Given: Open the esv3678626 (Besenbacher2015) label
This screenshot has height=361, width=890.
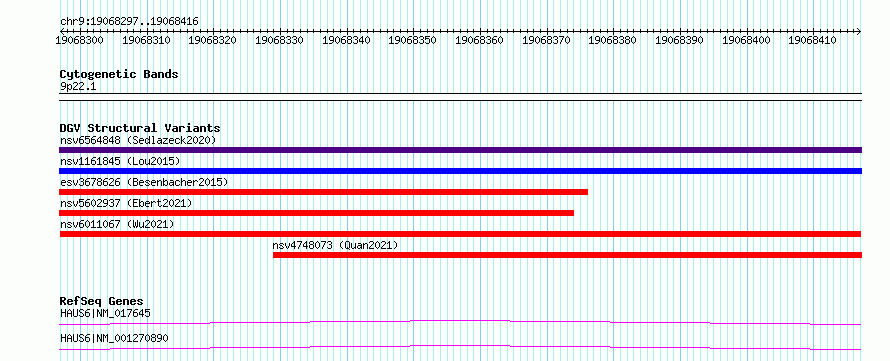Looking at the screenshot, I should point(144,182).
